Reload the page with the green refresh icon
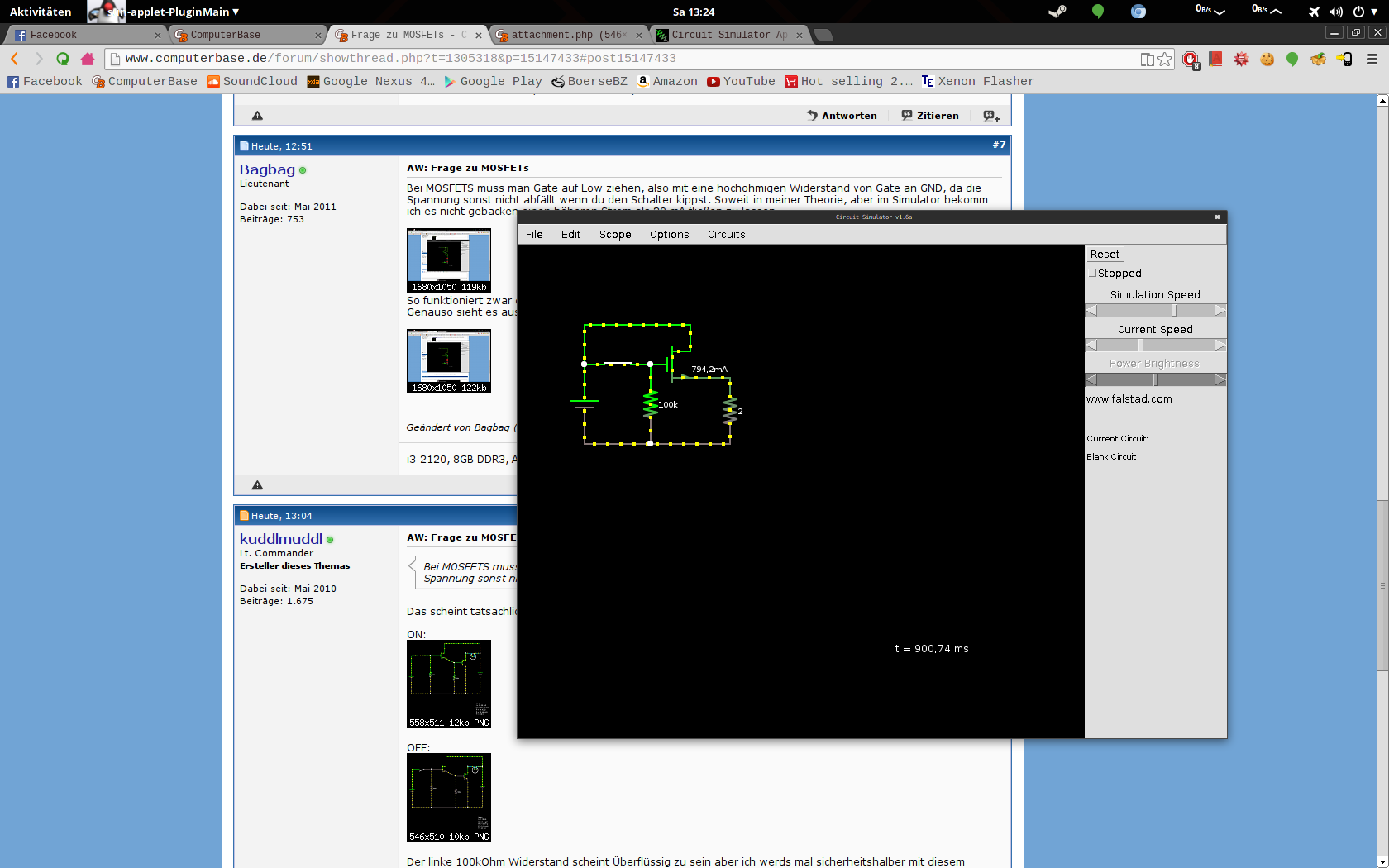This screenshot has width=1389, height=868. (63, 59)
